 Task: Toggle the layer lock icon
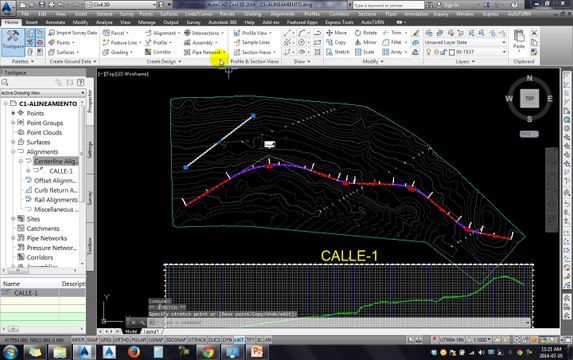point(443,52)
